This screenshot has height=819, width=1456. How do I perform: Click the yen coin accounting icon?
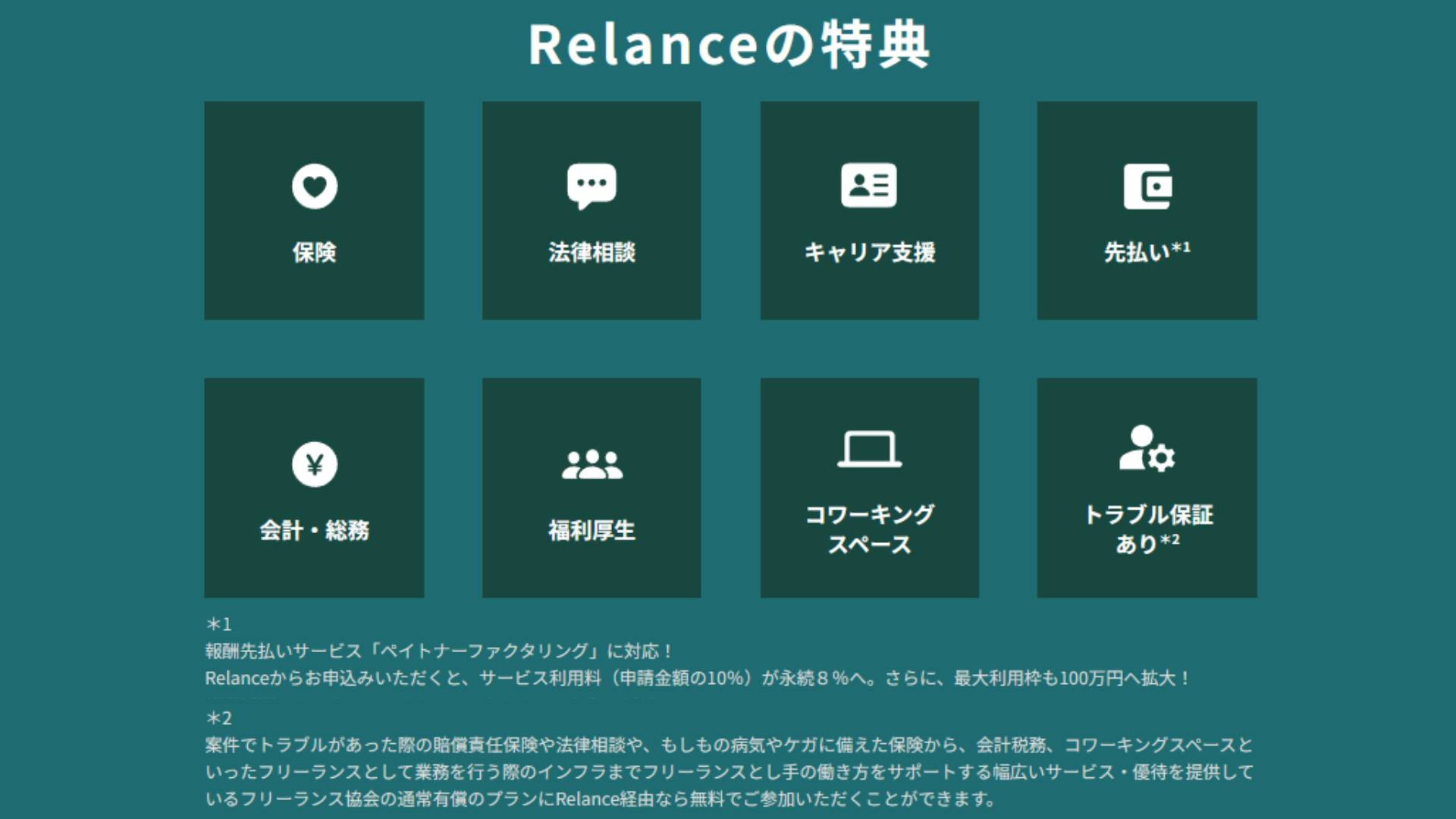point(314,463)
